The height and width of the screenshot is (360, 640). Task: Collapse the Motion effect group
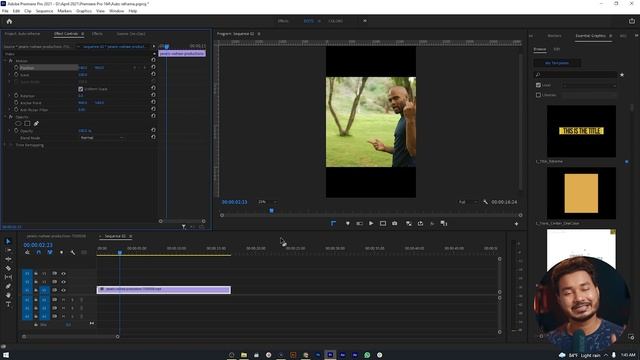[x=5, y=61]
